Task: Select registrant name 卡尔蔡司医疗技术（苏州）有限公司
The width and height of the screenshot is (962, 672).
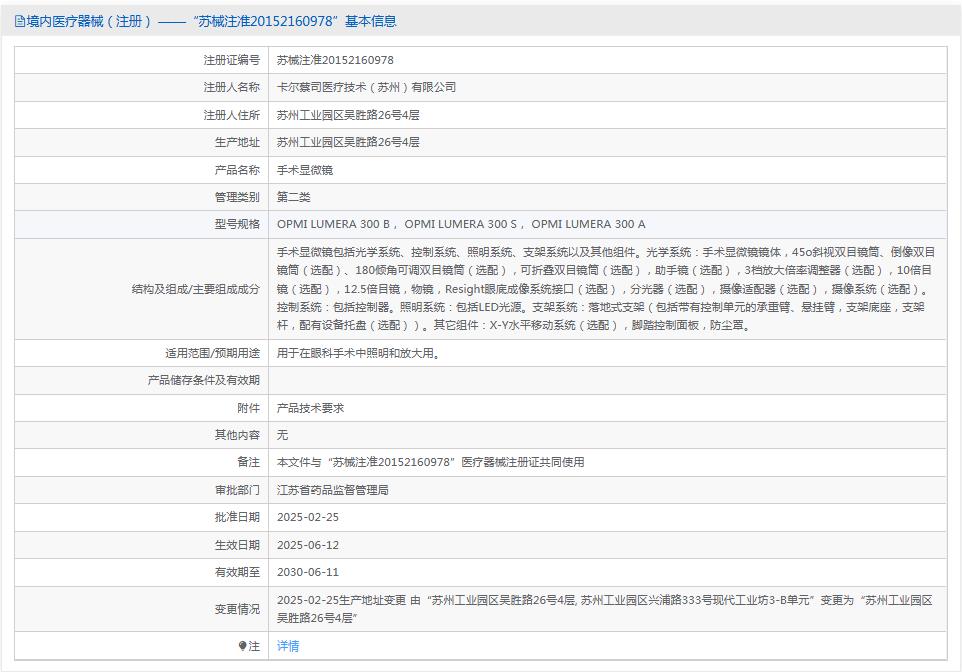Action: pyautogui.click(x=366, y=87)
